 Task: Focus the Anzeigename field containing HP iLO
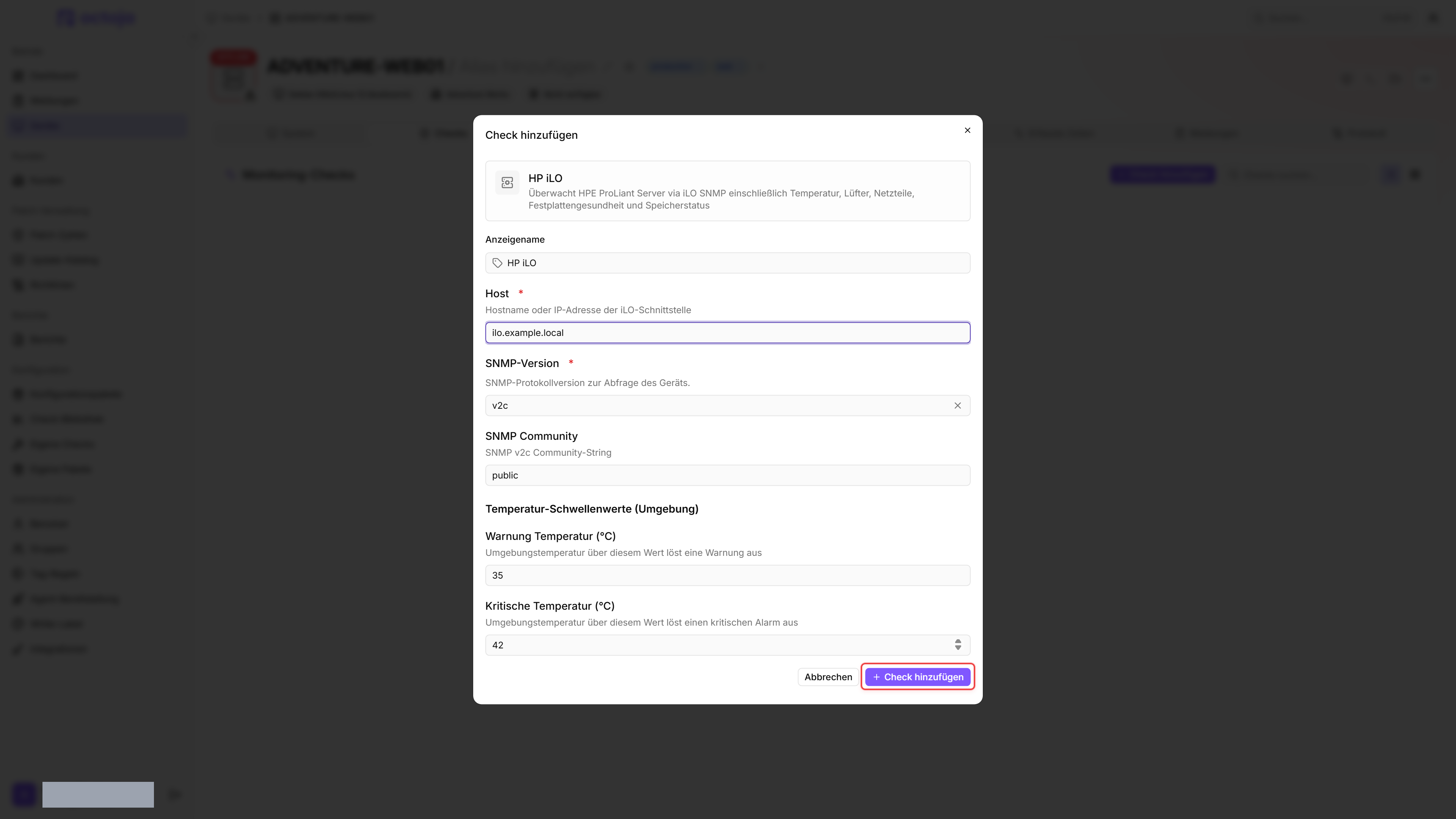728,263
